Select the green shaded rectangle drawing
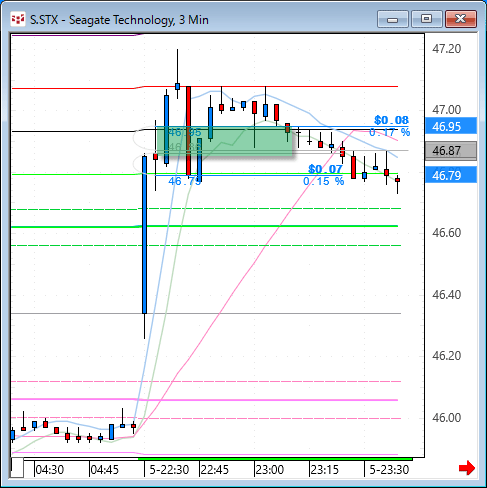Screen dimensions: 487x488 [224, 141]
